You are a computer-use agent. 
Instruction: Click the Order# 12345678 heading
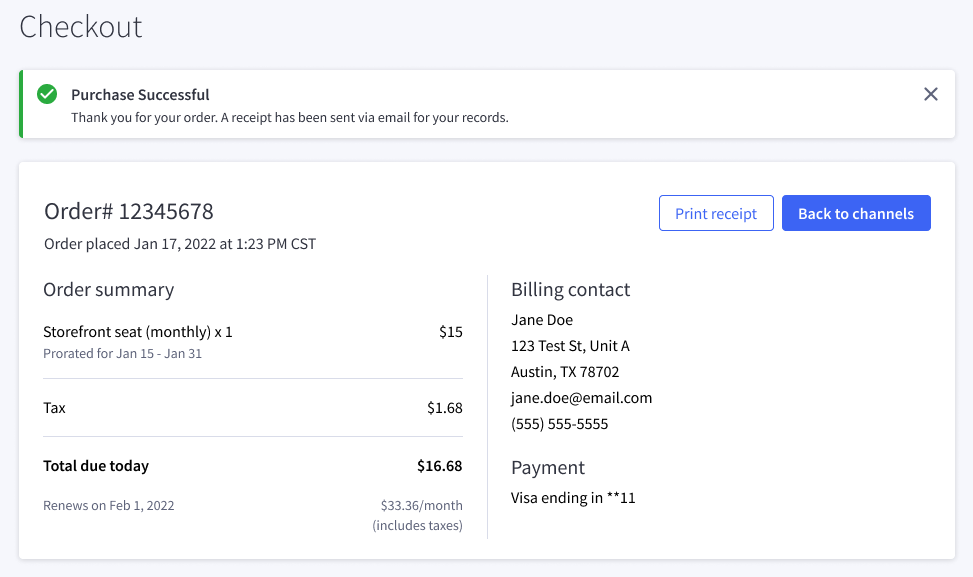[129, 211]
